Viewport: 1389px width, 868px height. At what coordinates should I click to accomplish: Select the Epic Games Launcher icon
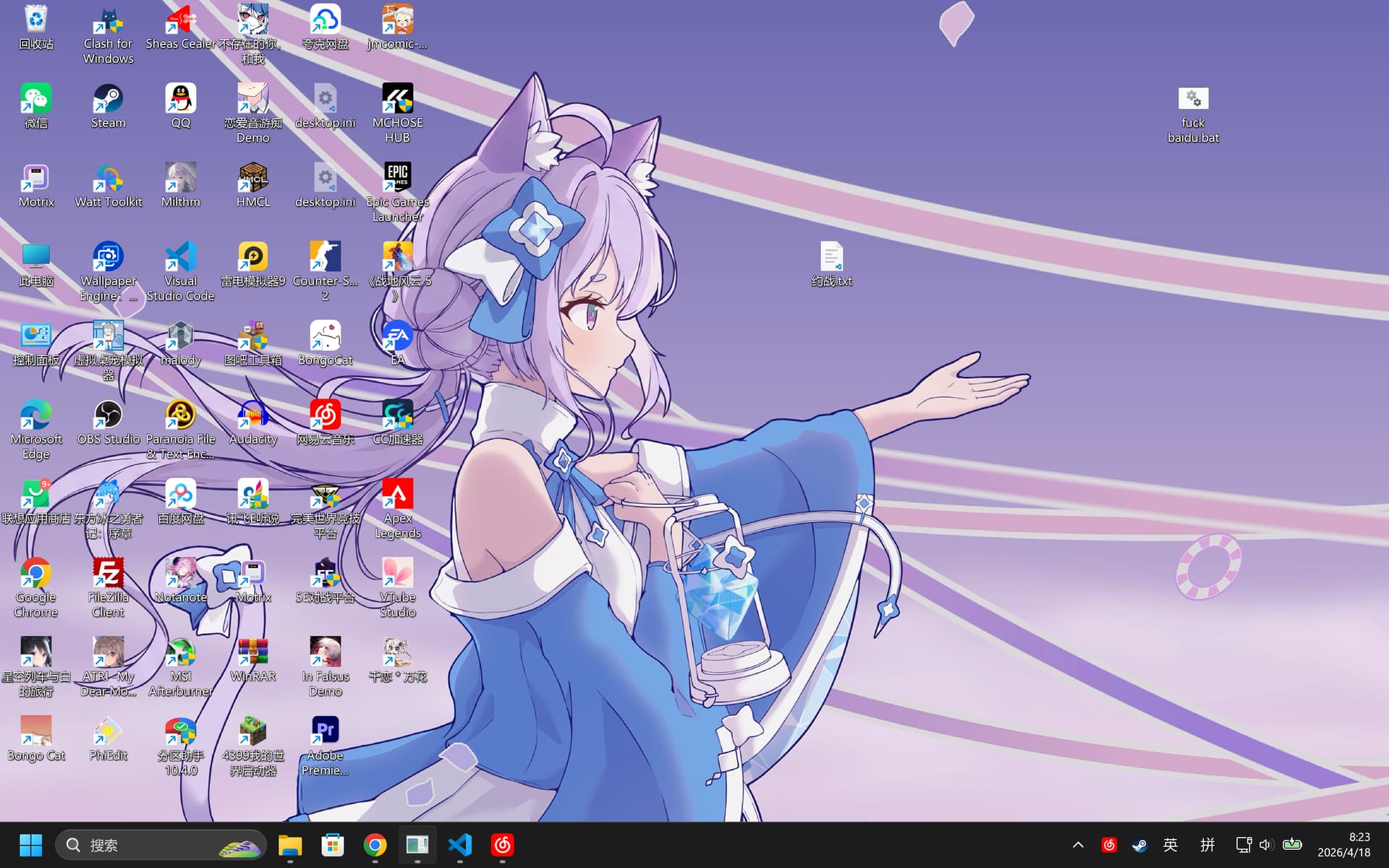pyautogui.click(x=397, y=192)
